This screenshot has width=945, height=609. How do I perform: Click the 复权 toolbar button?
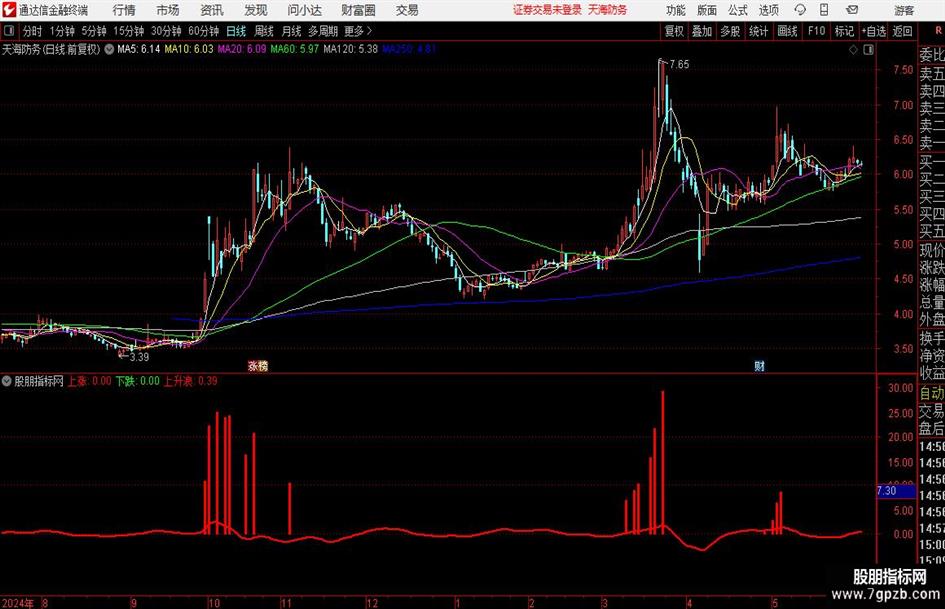tap(674, 31)
